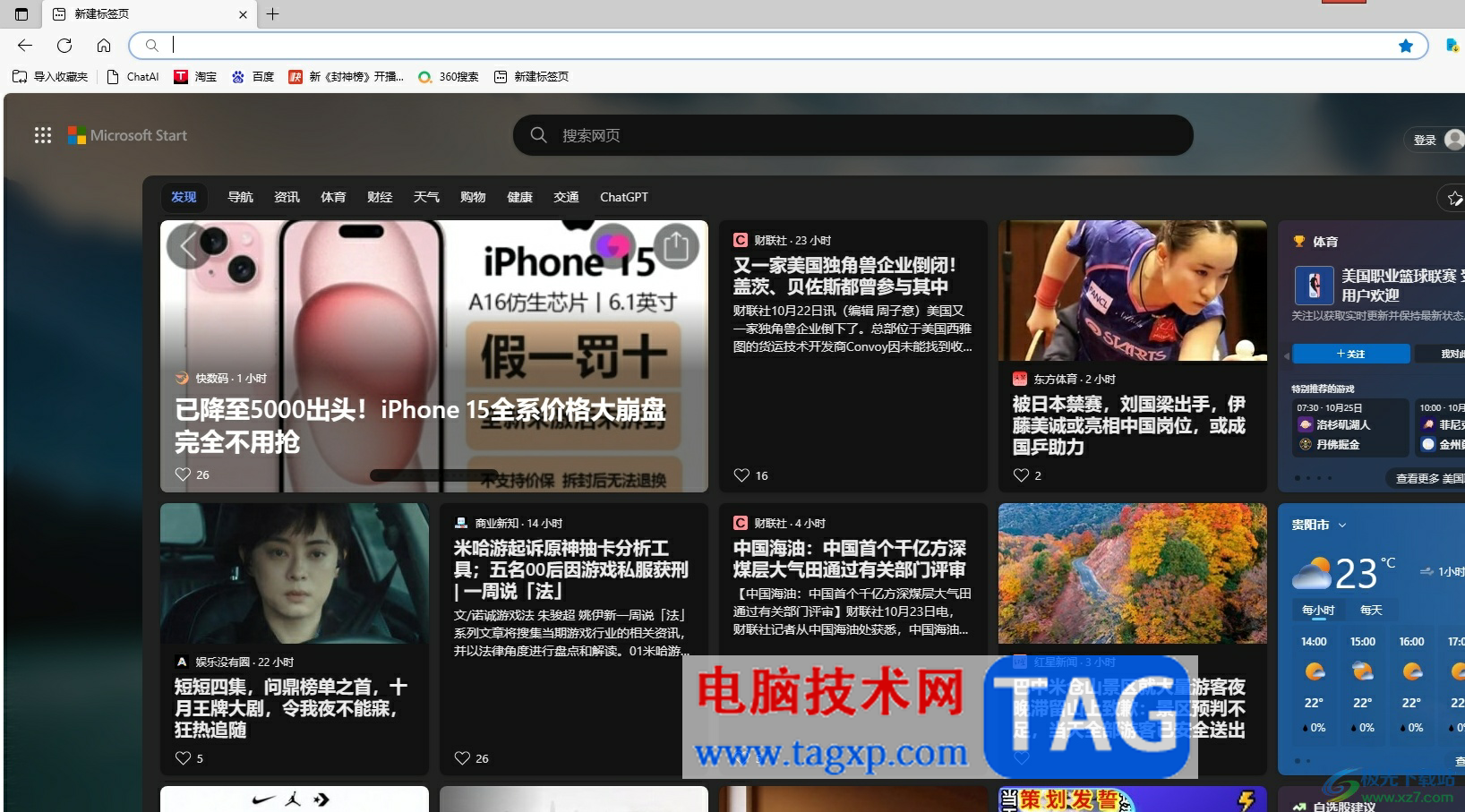Click the 15:00 hourly forecast
Image resolution: width=1465 pixels, height=812 pixels.
[x=1363, y=685]
